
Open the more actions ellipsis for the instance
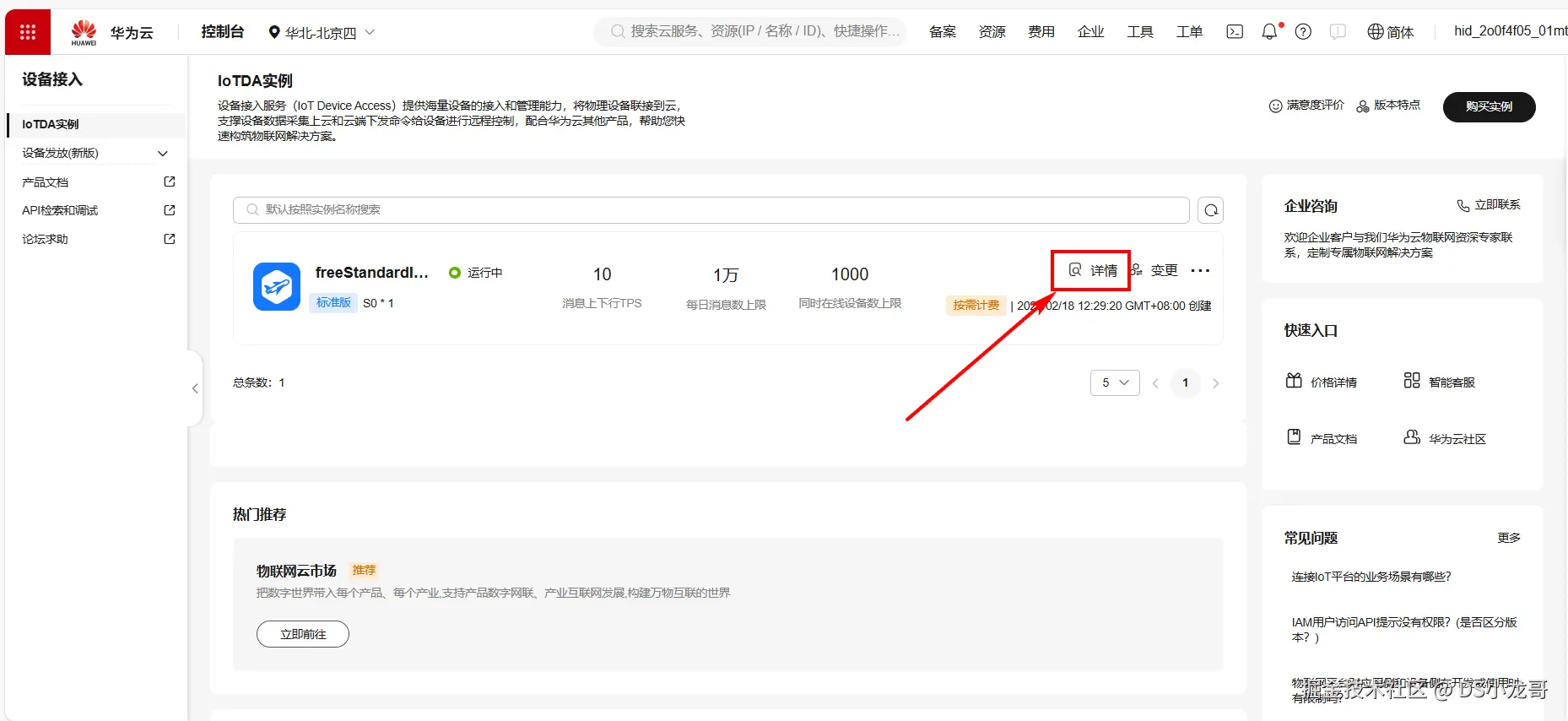click(x=1200, y=270)
